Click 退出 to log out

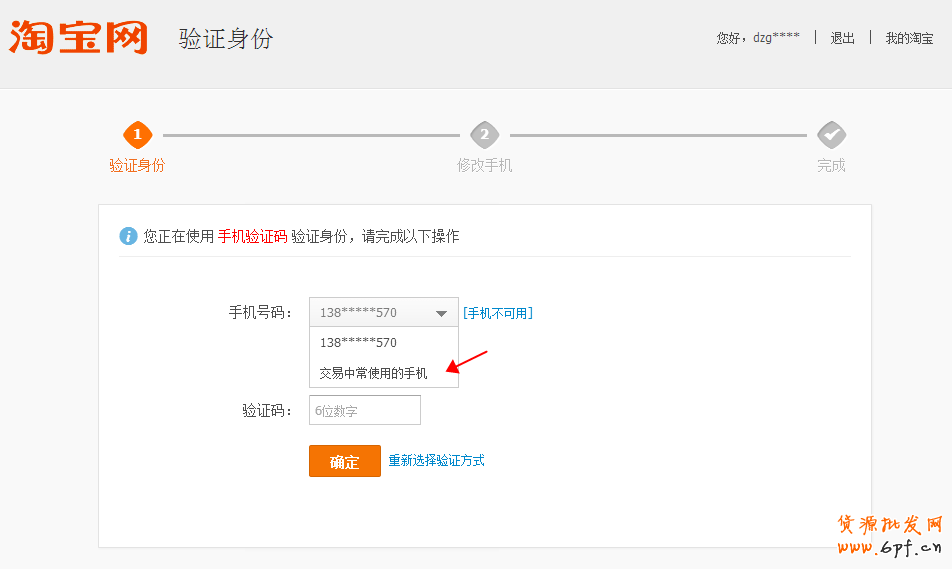point(842,38)
